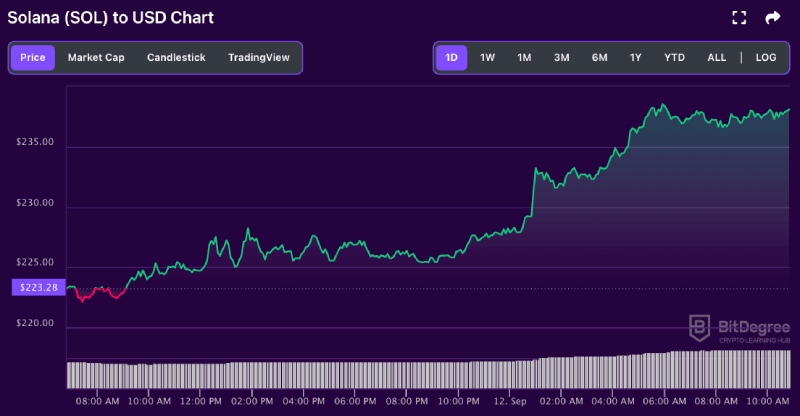Open the TradingView chart tab
The height and width of the screenshot is (416, 800).
tap(259, 58)
